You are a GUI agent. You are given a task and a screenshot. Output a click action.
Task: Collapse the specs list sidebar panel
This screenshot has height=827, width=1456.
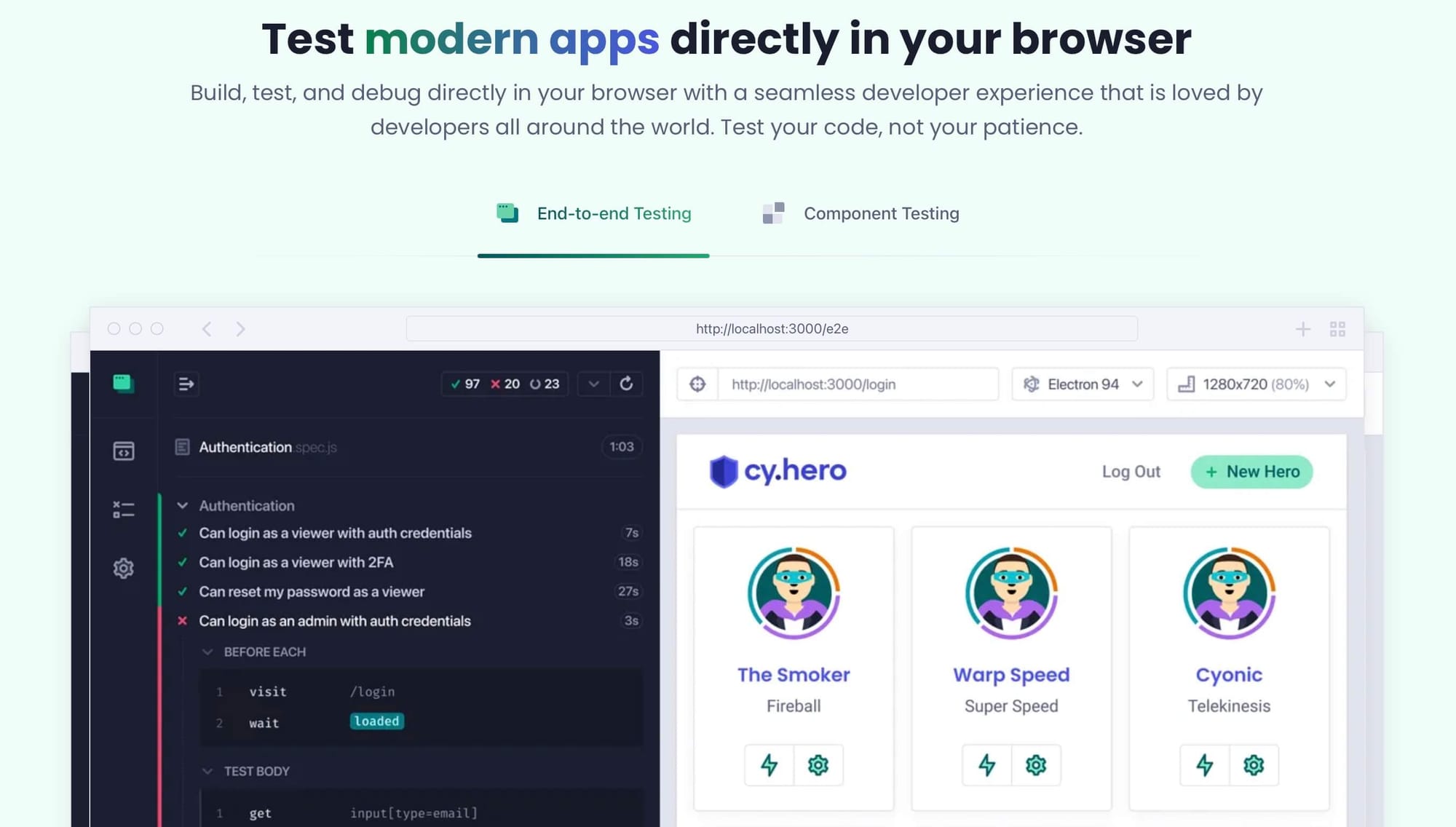tap(186, 384)
